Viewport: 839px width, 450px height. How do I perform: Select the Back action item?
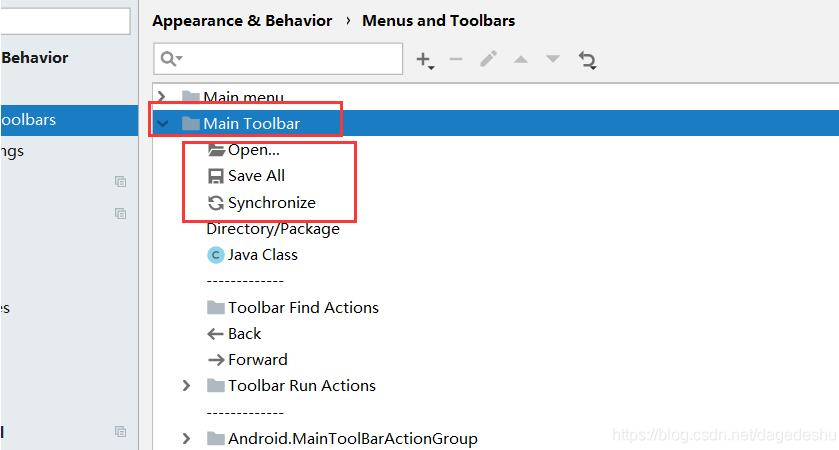tap(244, 334)
